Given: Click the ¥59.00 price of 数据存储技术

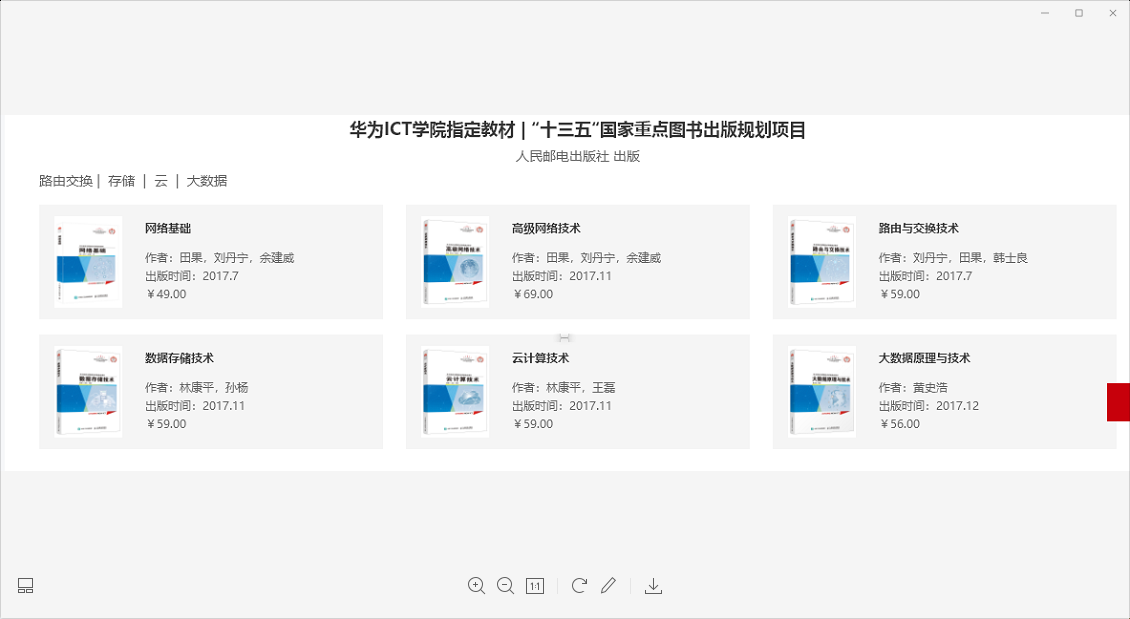Looking at the screenshot, I should tap(166, 424).
